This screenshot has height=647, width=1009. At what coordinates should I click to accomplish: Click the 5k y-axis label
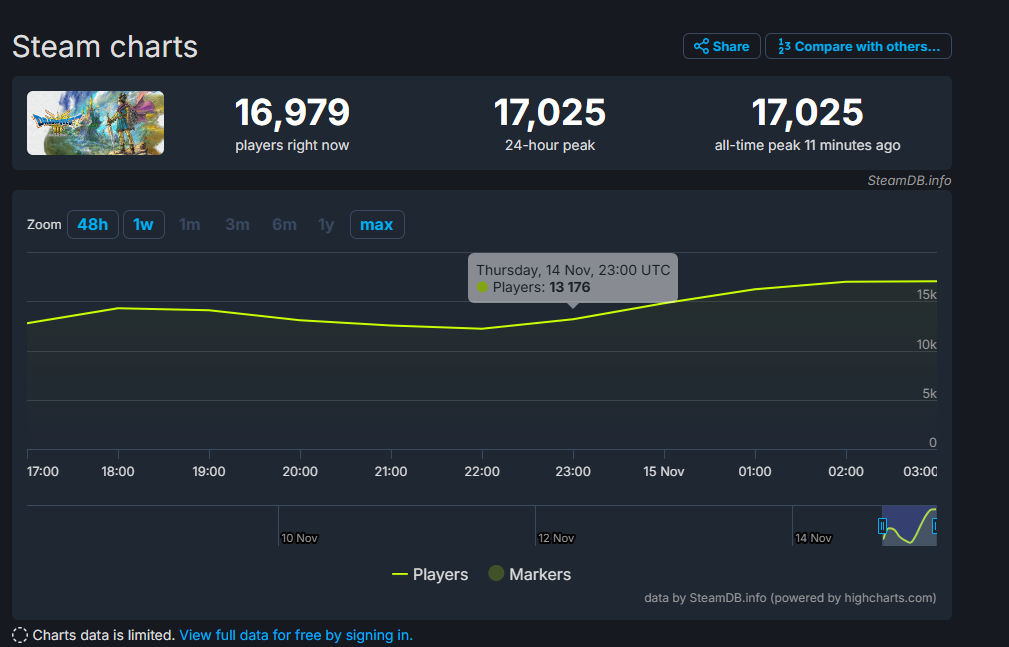pos(929,393)
